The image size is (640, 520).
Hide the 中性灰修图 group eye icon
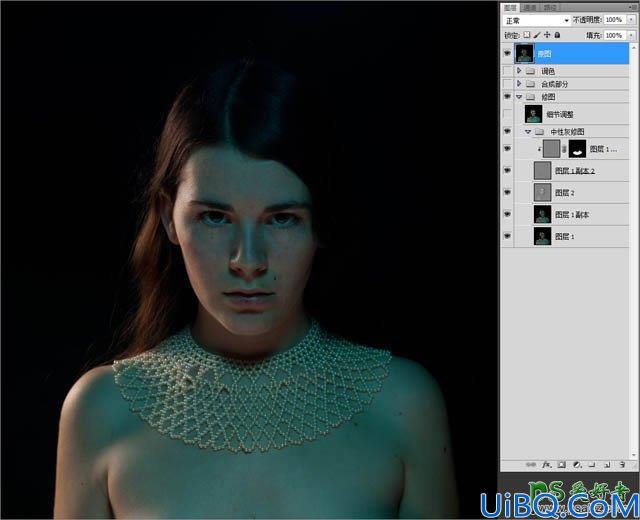click(507, 131)
